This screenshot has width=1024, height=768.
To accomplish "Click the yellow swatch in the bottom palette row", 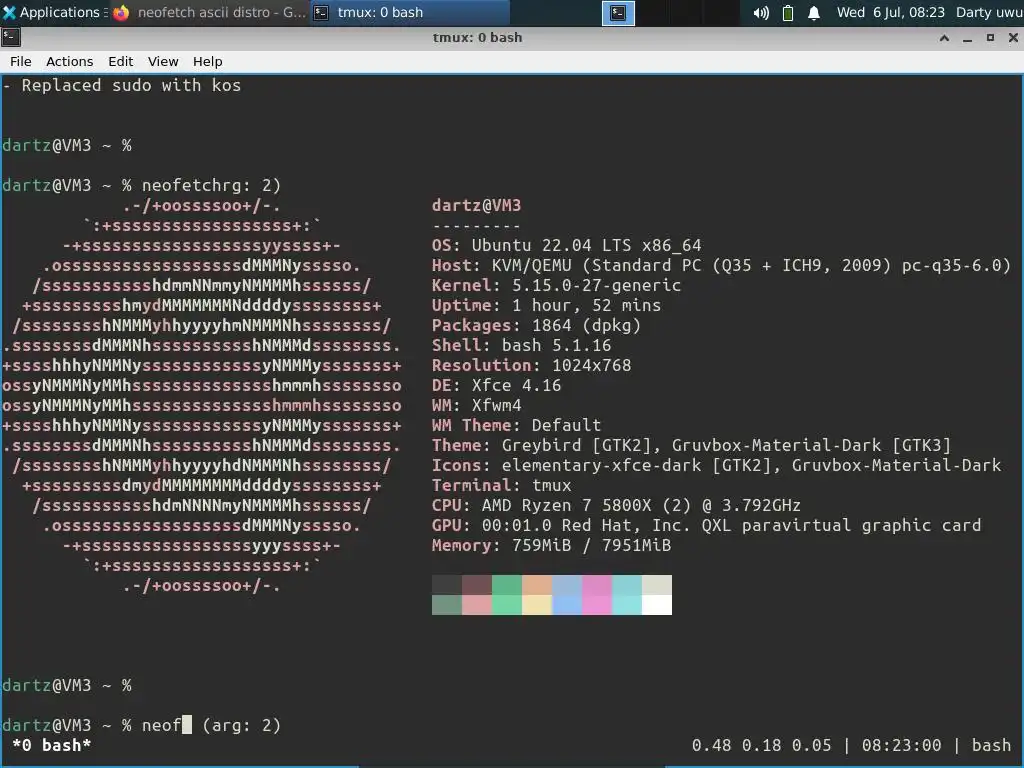I will click(537, 605).
